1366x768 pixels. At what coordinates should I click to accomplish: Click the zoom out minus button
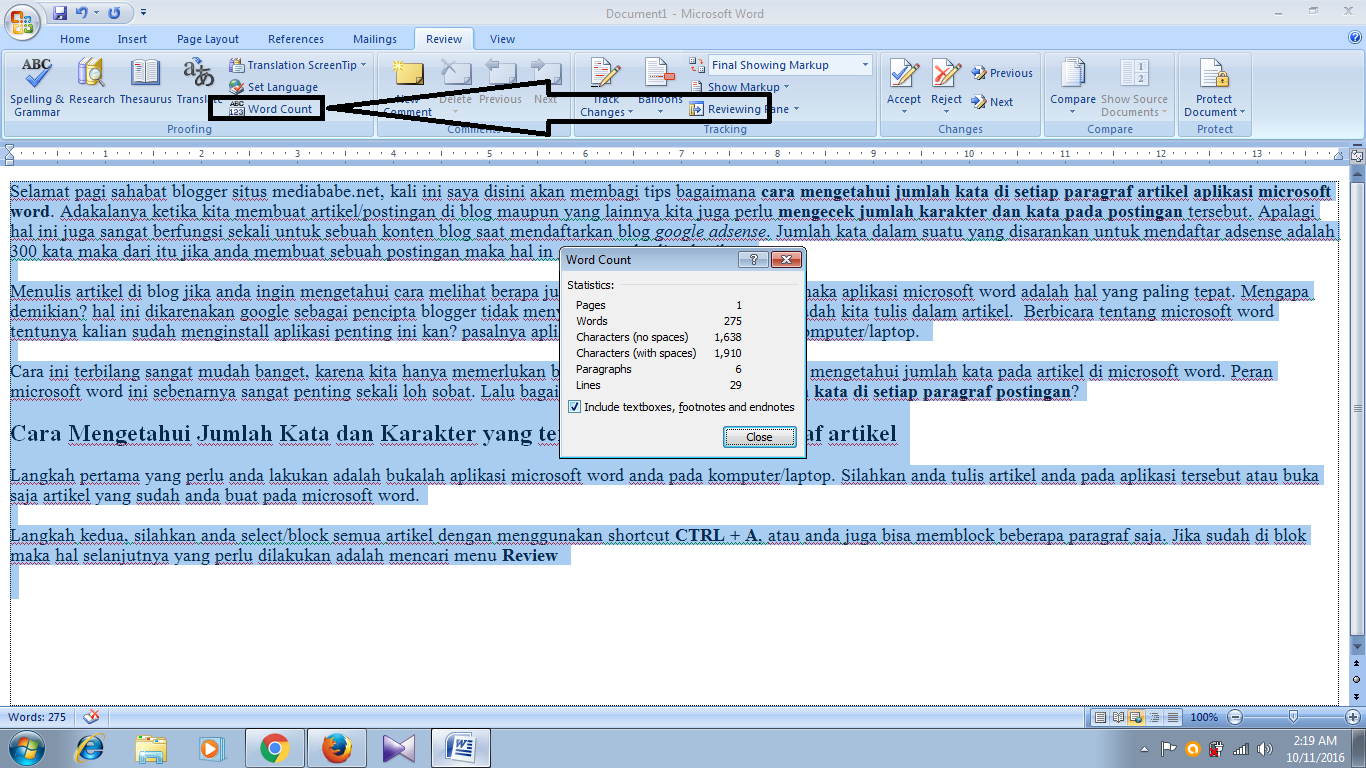click(x=1234, y=717)
